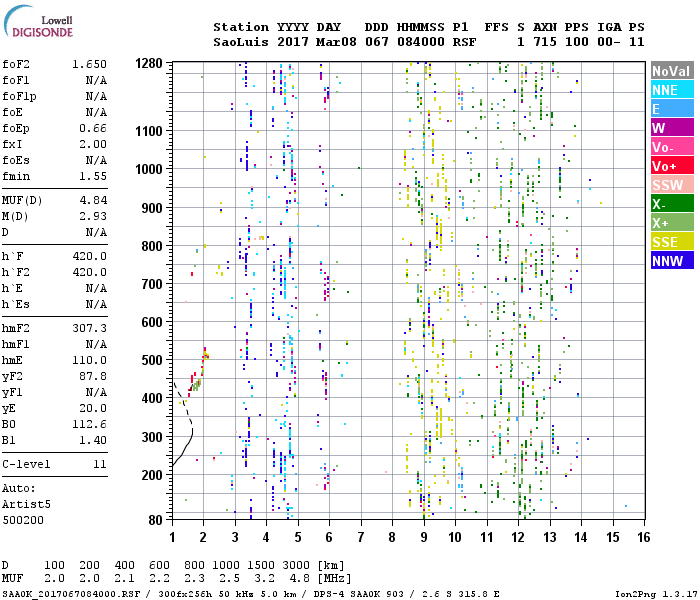This screenshot has width=700, height=600.
Task: Click the 3000 km distance column header
Action: 296,566
